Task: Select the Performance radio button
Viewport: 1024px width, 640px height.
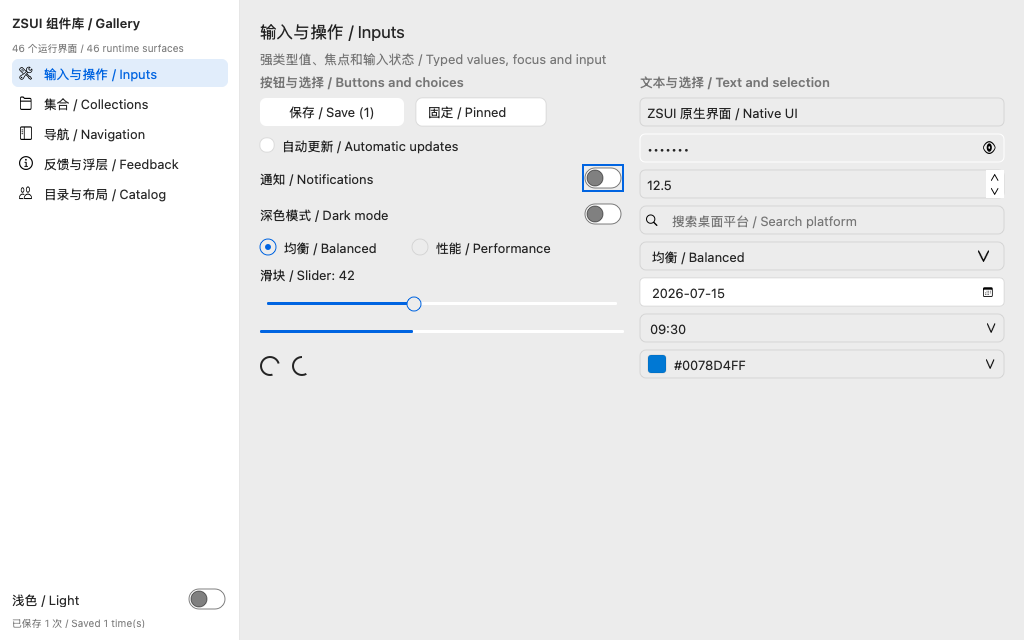Action: pos(420,247)
